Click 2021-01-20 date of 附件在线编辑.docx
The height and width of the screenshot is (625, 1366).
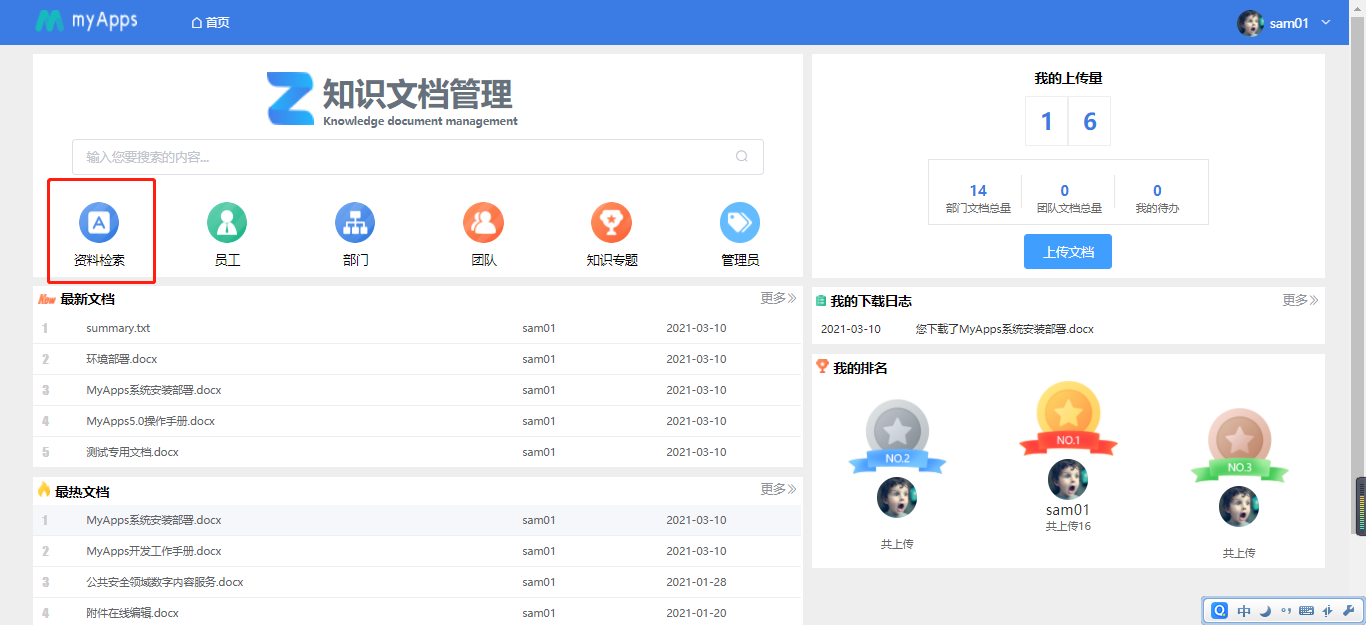click(x=697, y=613)
